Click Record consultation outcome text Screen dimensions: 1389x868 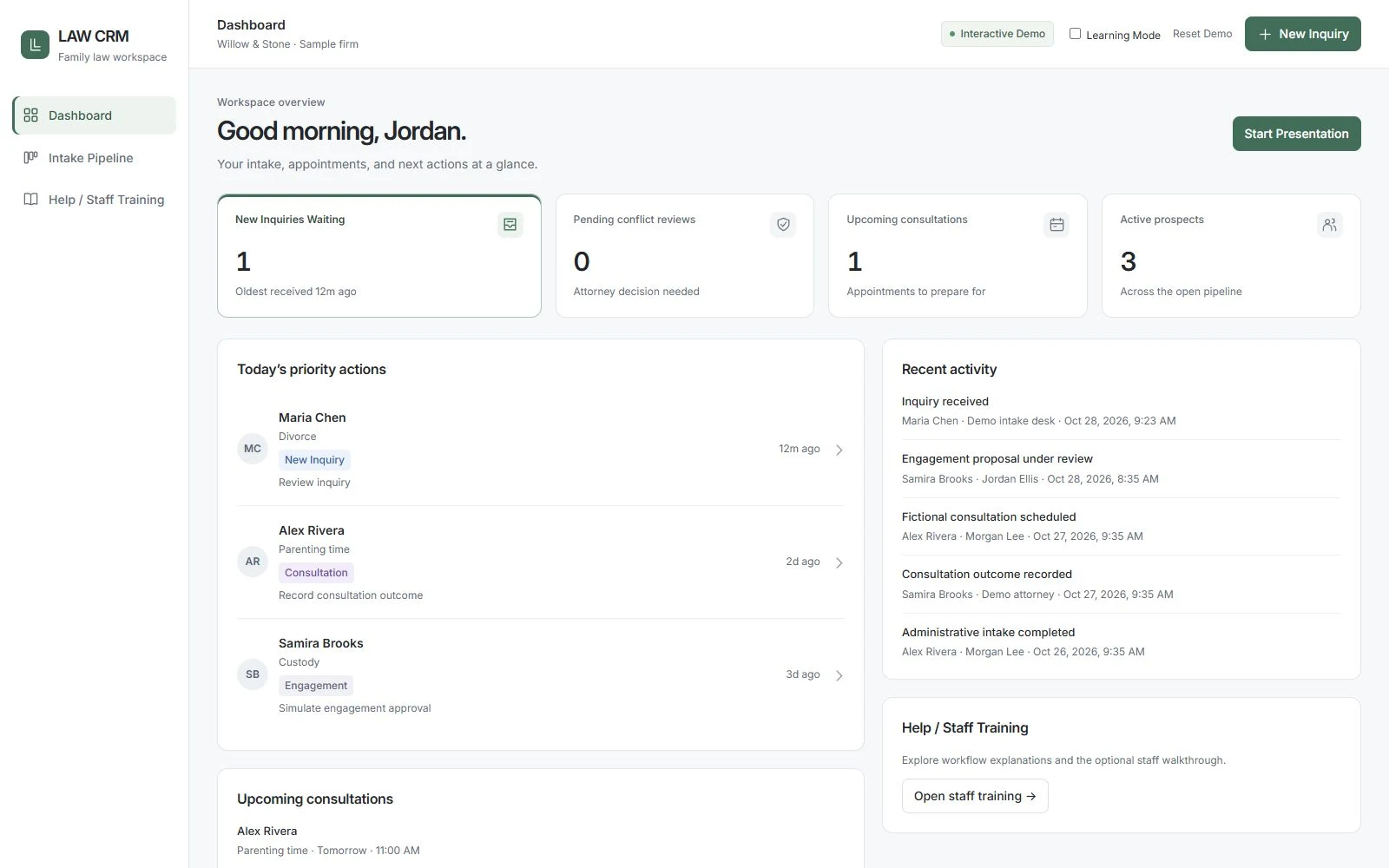(x=351, y=595)
